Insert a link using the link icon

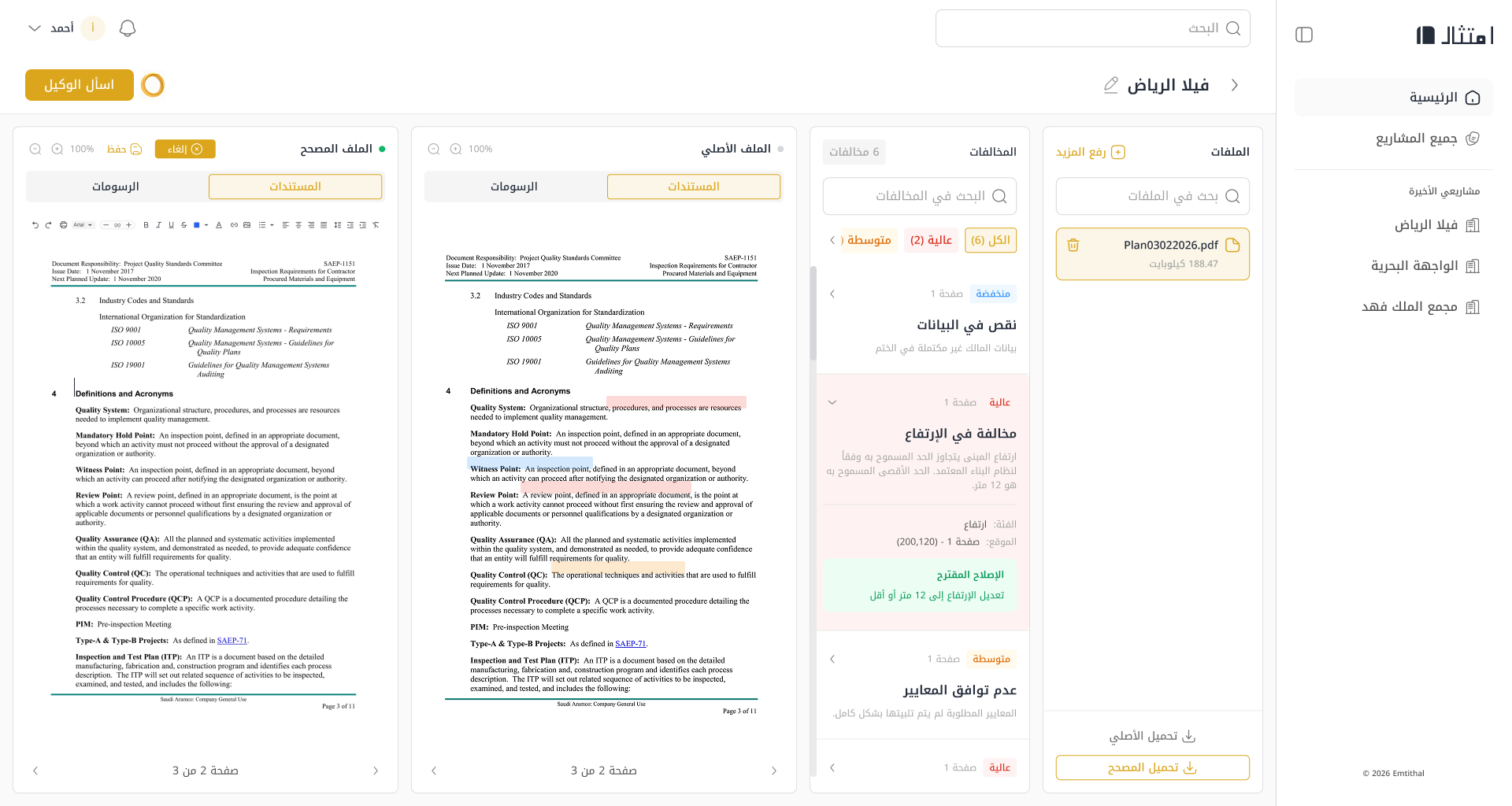point(234,225)
